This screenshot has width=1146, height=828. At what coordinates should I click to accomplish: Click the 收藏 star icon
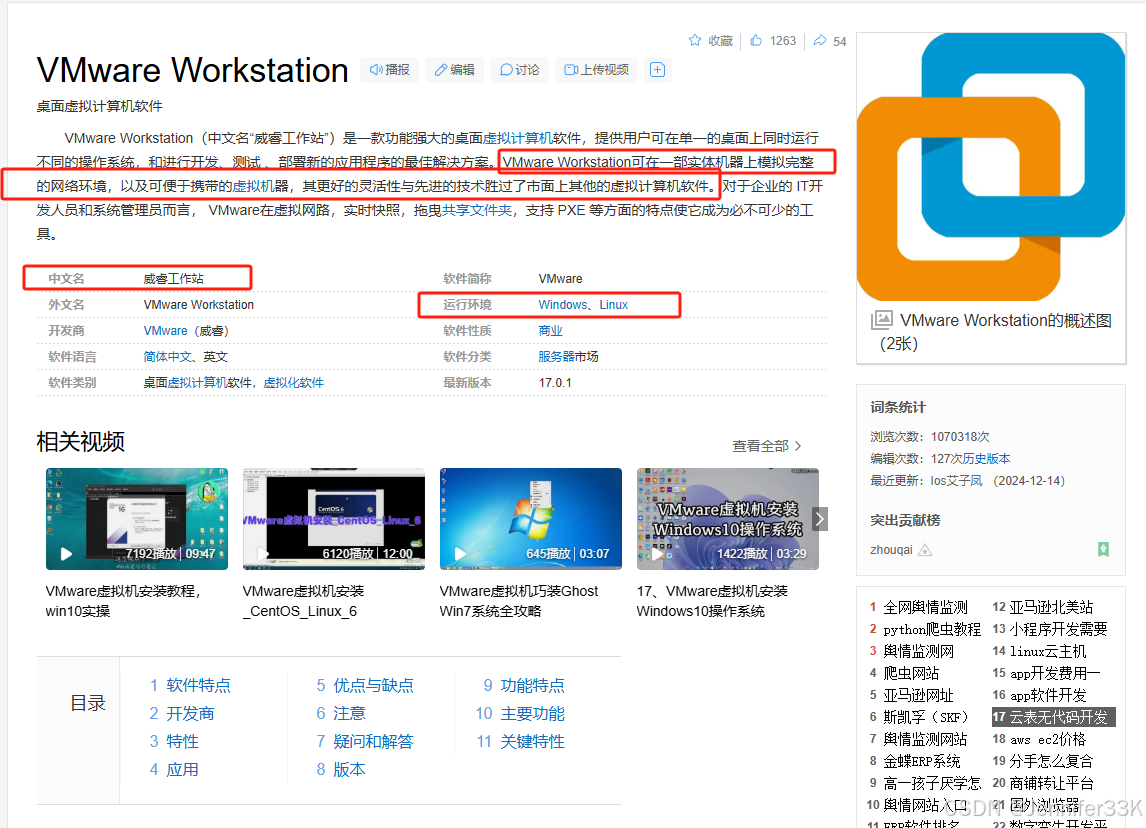(x=694, y=40)
